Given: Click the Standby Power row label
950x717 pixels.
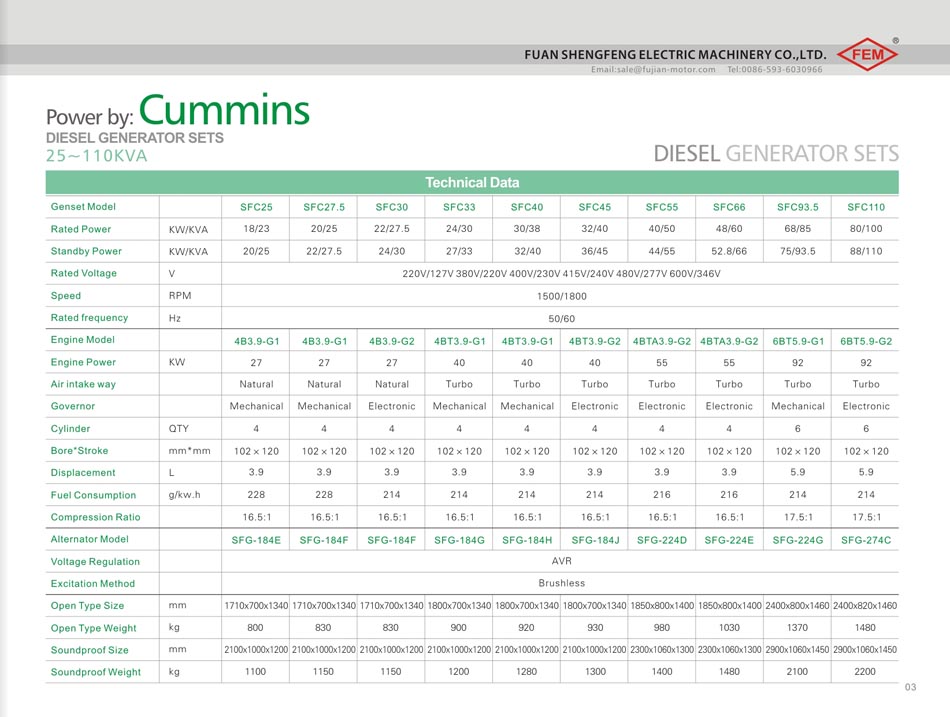Looking at the screenshot, I should point(86,251).
